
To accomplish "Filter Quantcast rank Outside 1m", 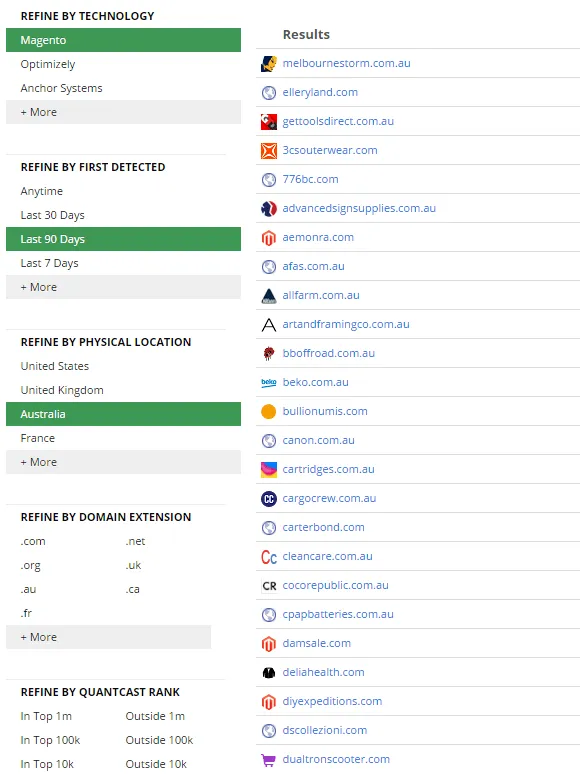I will [155, 716].
